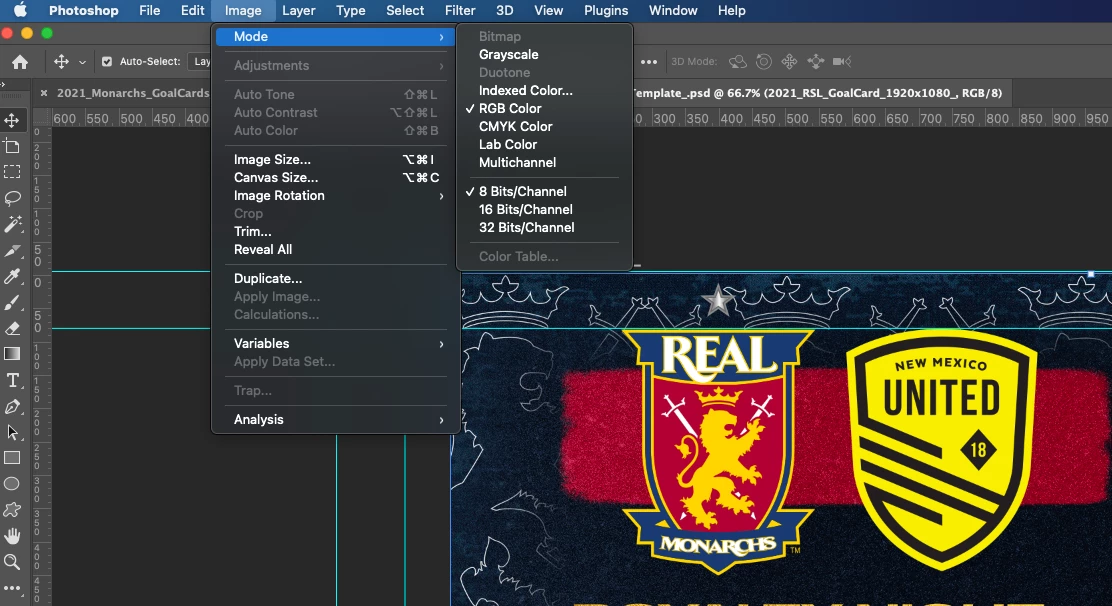Click the 3D slide camera icon

click(816, 62)
